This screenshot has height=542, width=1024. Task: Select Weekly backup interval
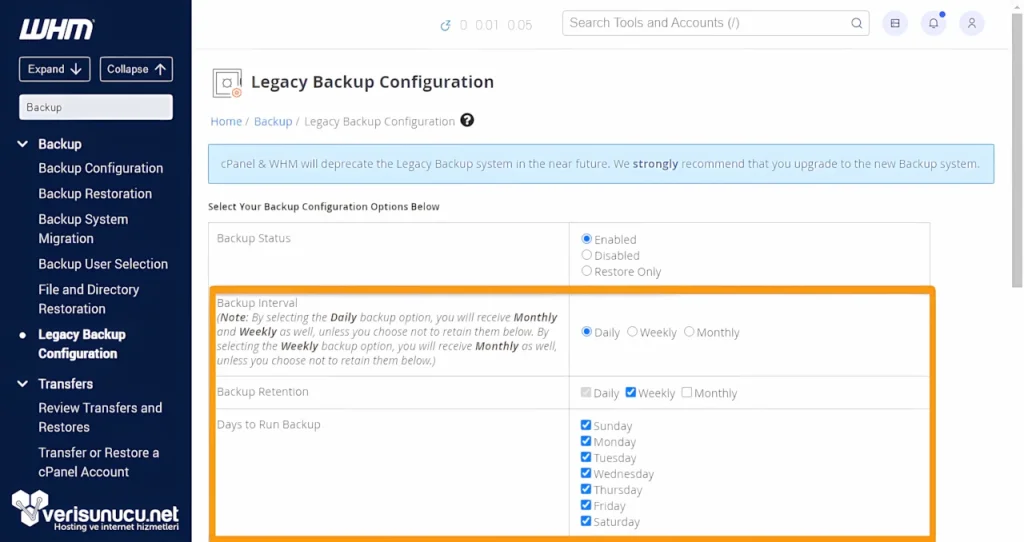coord(633,332)
